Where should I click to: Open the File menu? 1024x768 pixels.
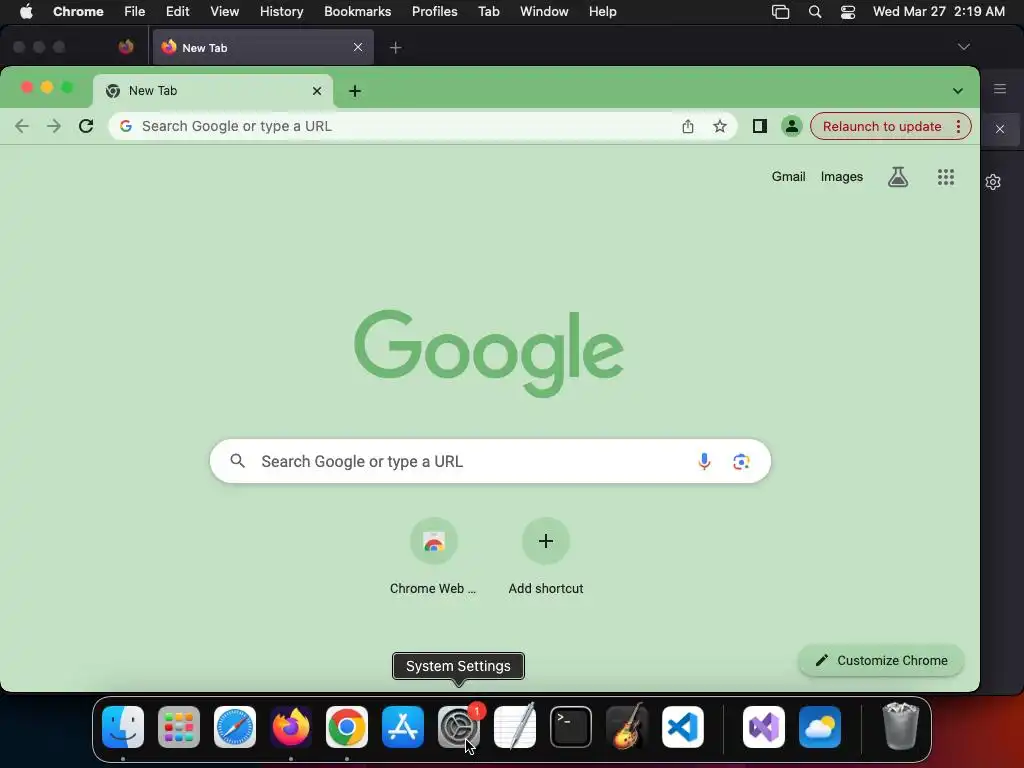135,11
